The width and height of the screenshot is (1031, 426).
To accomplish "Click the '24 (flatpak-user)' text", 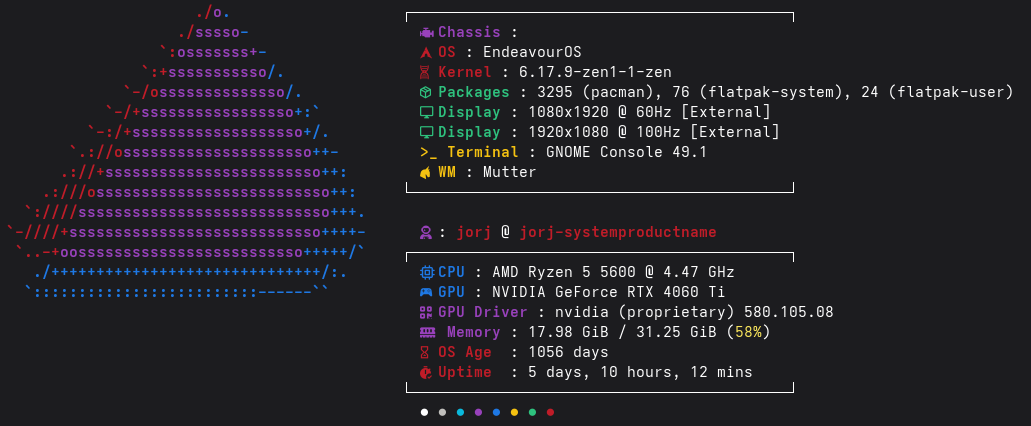I will coord(937,93).
